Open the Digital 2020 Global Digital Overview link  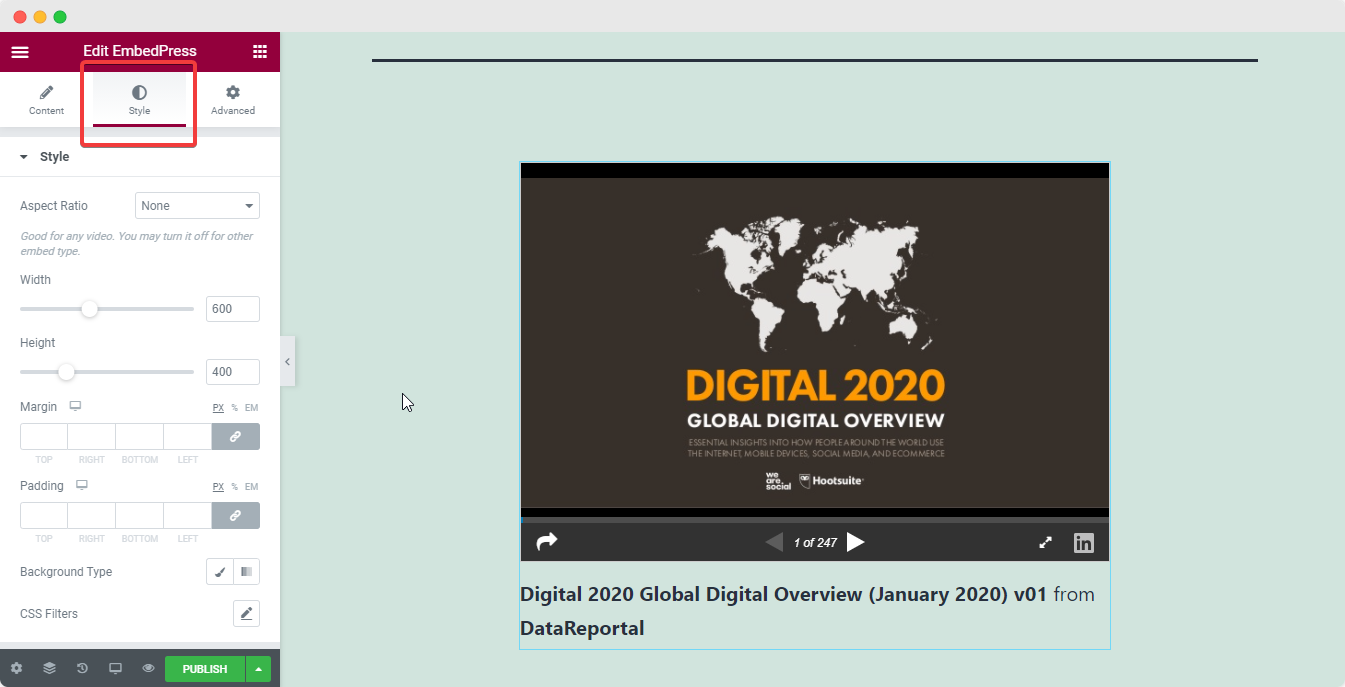[783, 594]
